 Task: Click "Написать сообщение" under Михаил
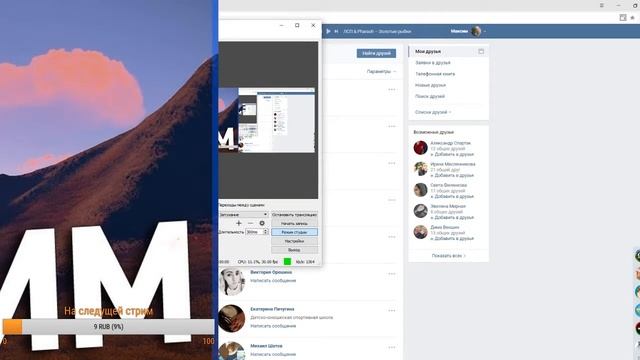point(273,354)
